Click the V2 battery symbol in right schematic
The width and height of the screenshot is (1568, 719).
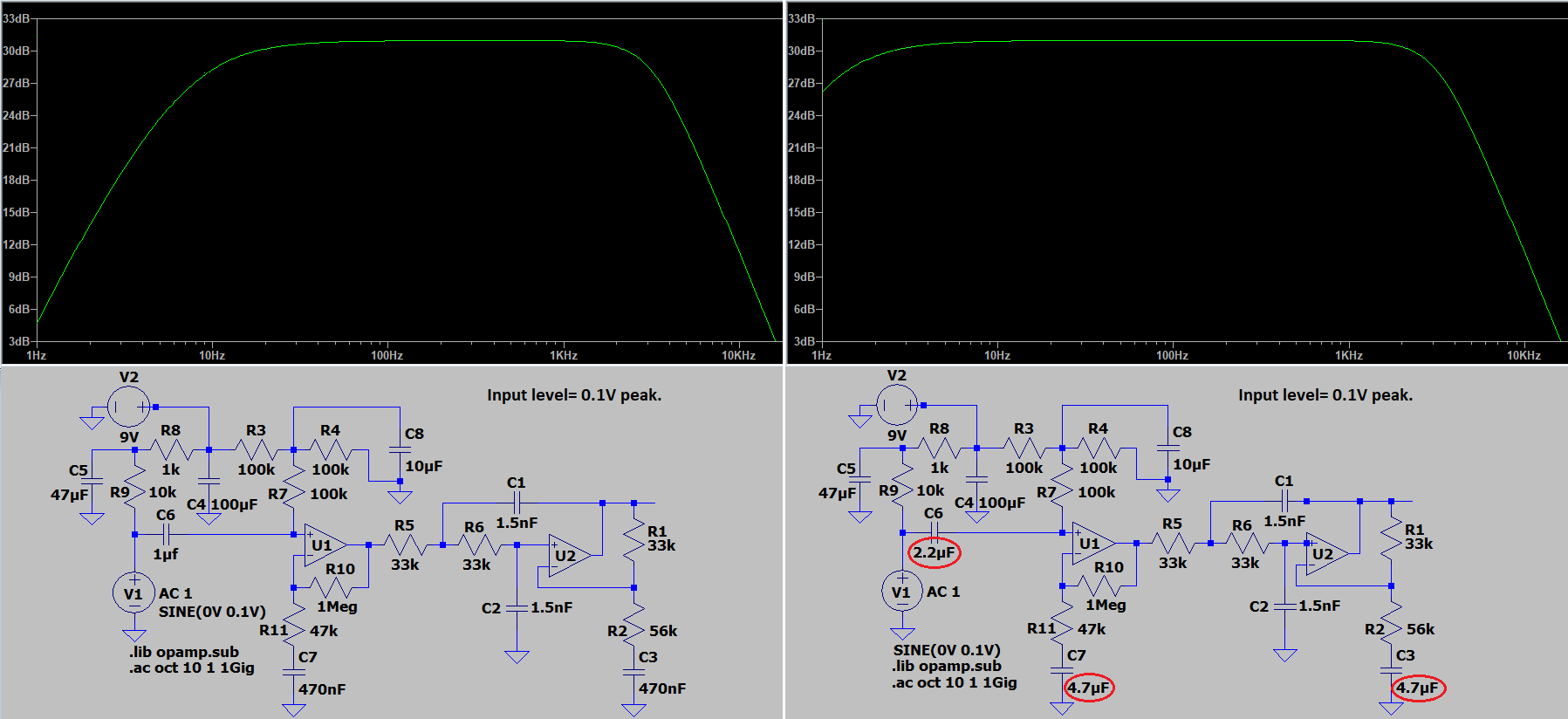[897, 405]
